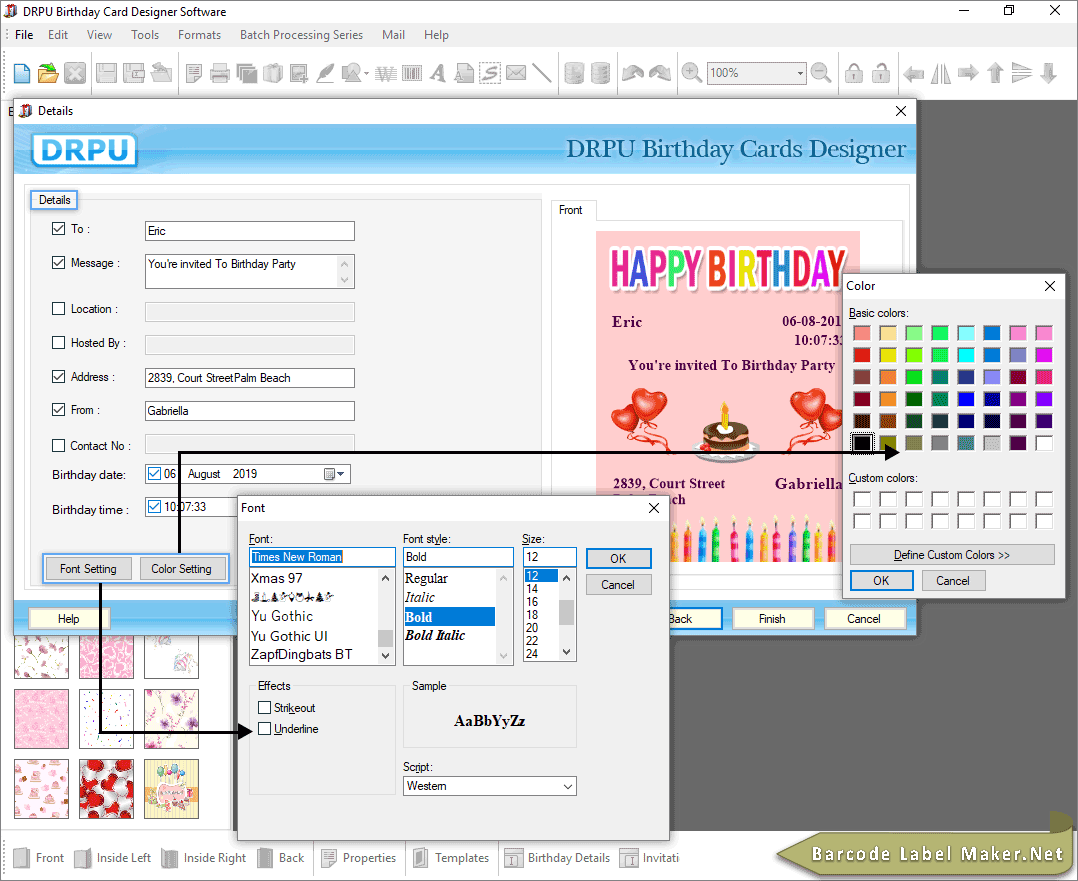Select the black basic color swatch

tap(862, 442)
